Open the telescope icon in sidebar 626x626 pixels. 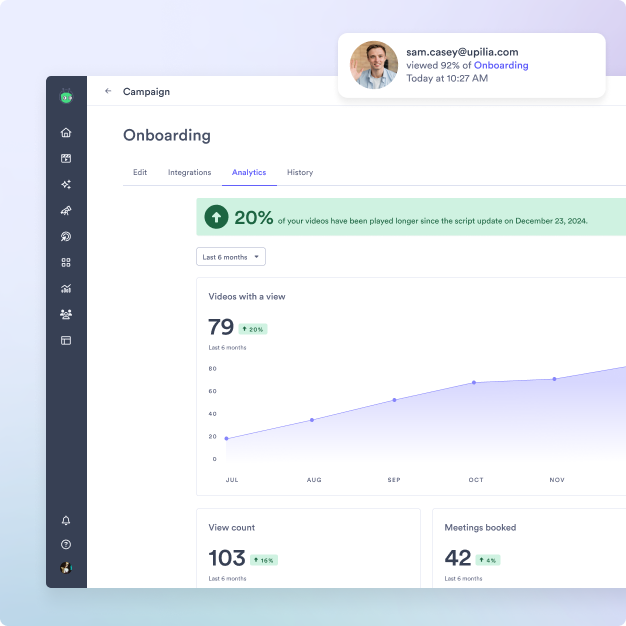point(66,211)
